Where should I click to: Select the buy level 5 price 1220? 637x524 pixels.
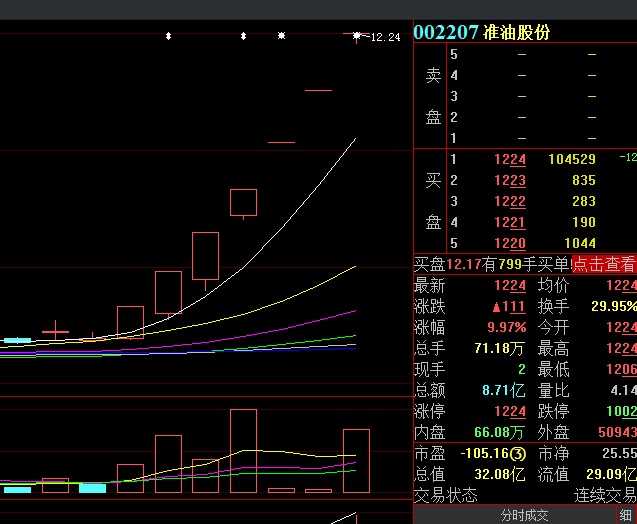[x=509, y=243]
